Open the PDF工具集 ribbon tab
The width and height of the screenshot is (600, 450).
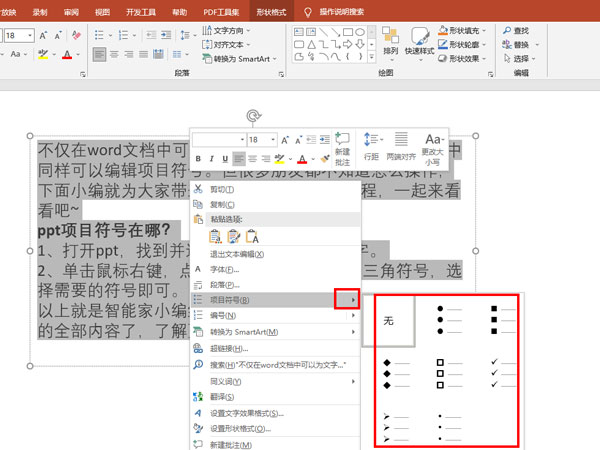[219, 10]
